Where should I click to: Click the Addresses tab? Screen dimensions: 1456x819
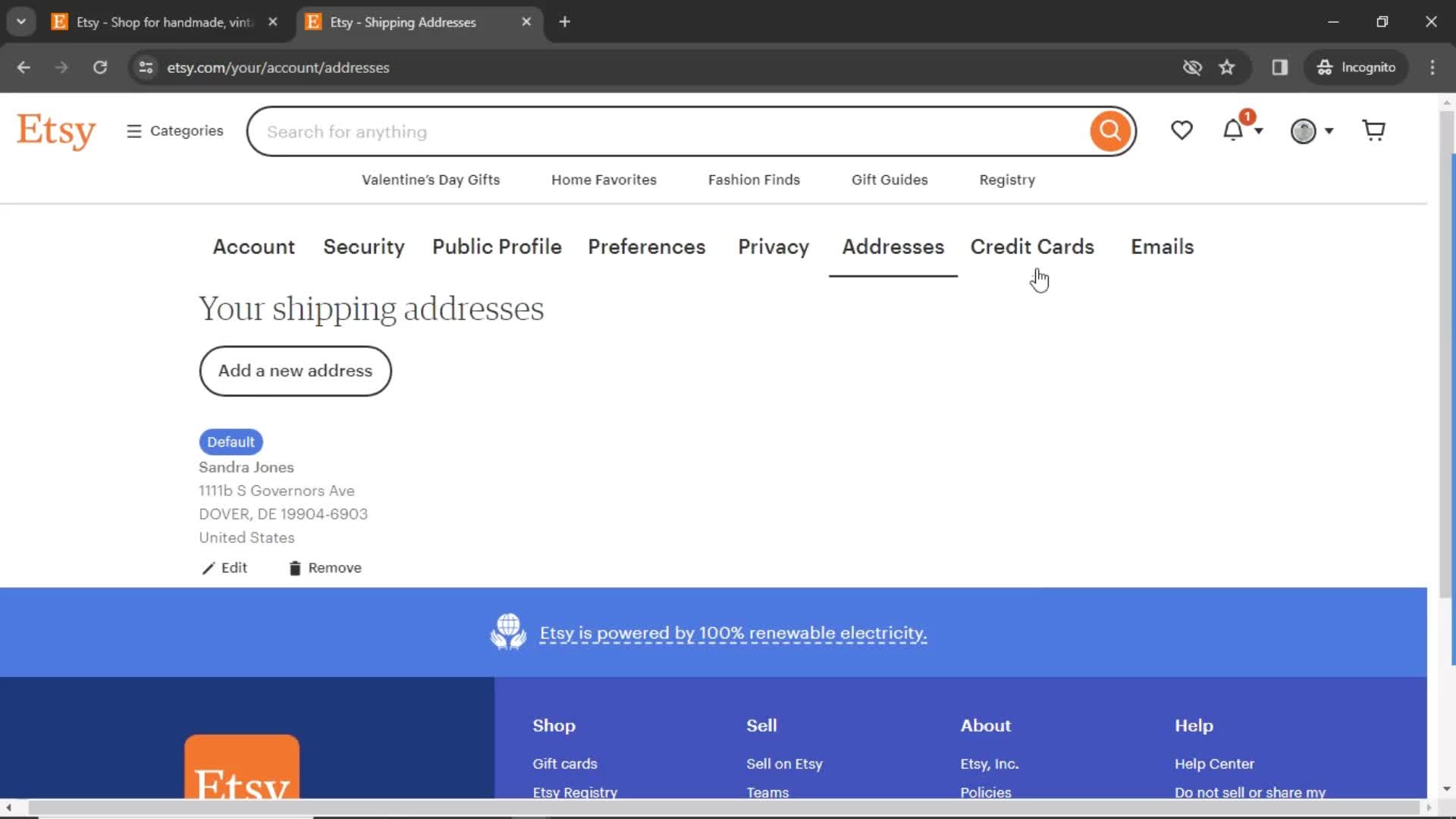(x=892, y=247)
